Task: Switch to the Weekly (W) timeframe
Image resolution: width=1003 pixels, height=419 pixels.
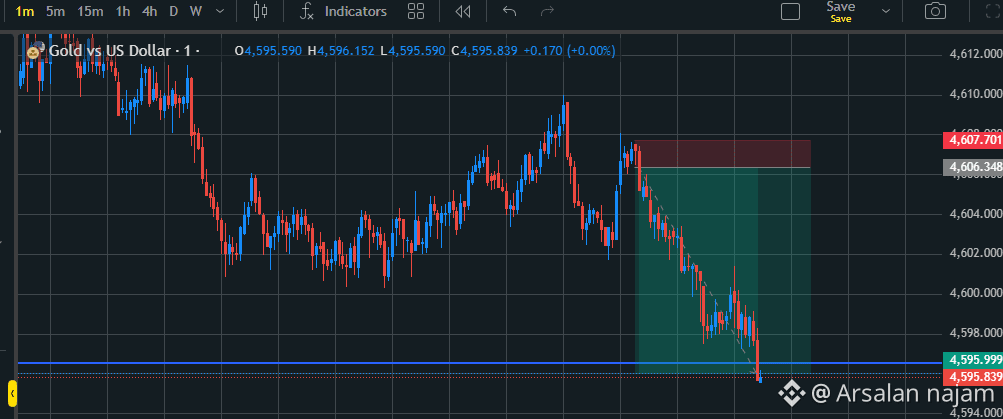Action: click(x=196, y=11)
